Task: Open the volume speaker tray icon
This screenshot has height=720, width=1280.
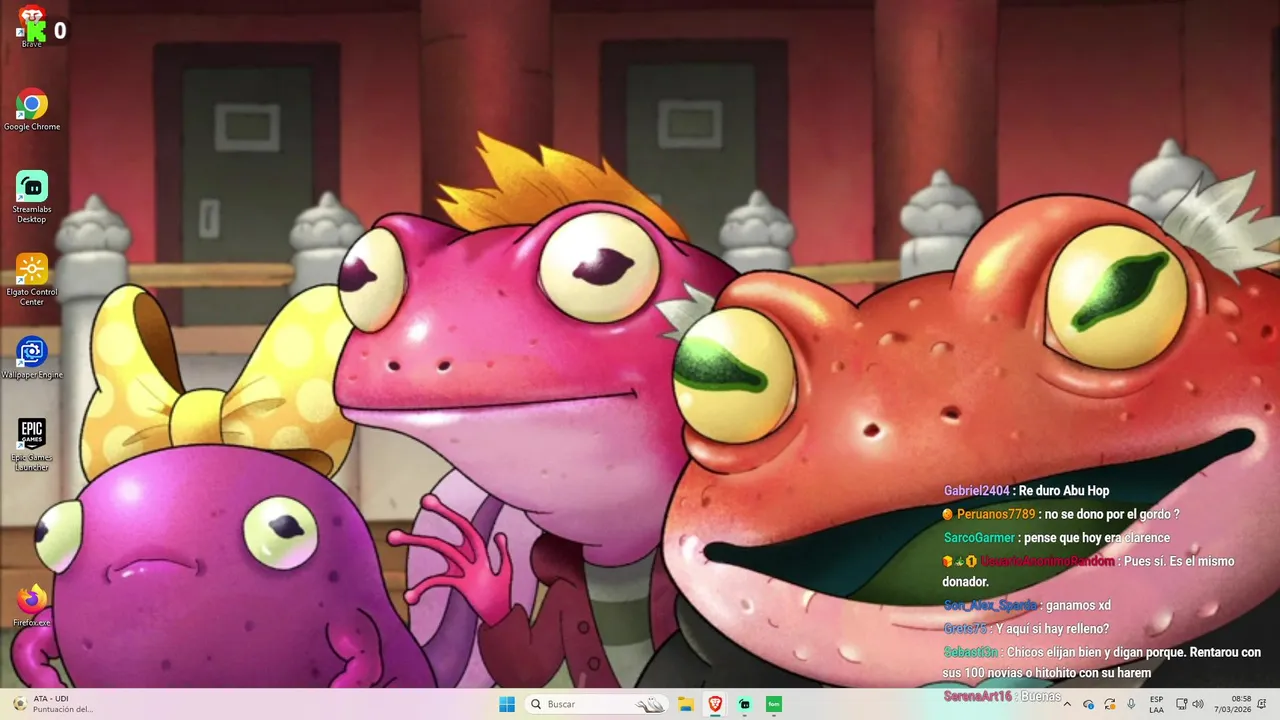Action: (1198, 704)
